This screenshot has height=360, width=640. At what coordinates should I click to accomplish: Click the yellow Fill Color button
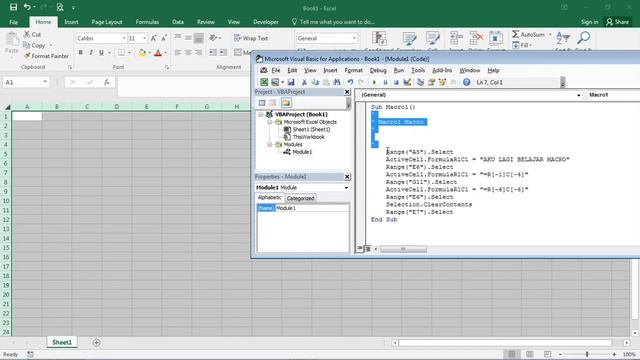tap(142, 53)
